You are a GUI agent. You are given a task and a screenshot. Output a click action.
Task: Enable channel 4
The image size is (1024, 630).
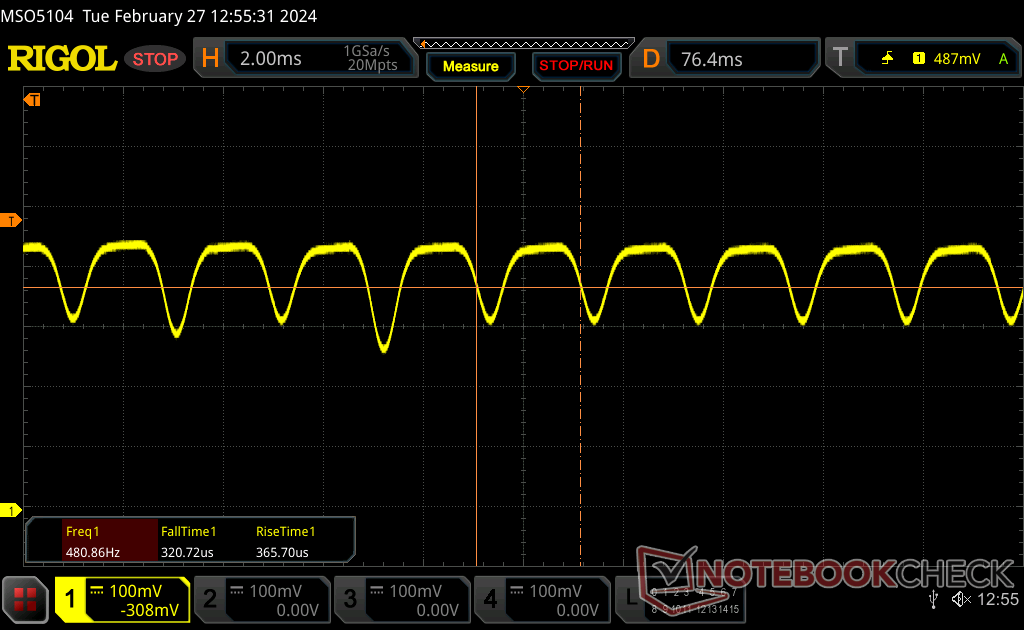tap(542, 600)
